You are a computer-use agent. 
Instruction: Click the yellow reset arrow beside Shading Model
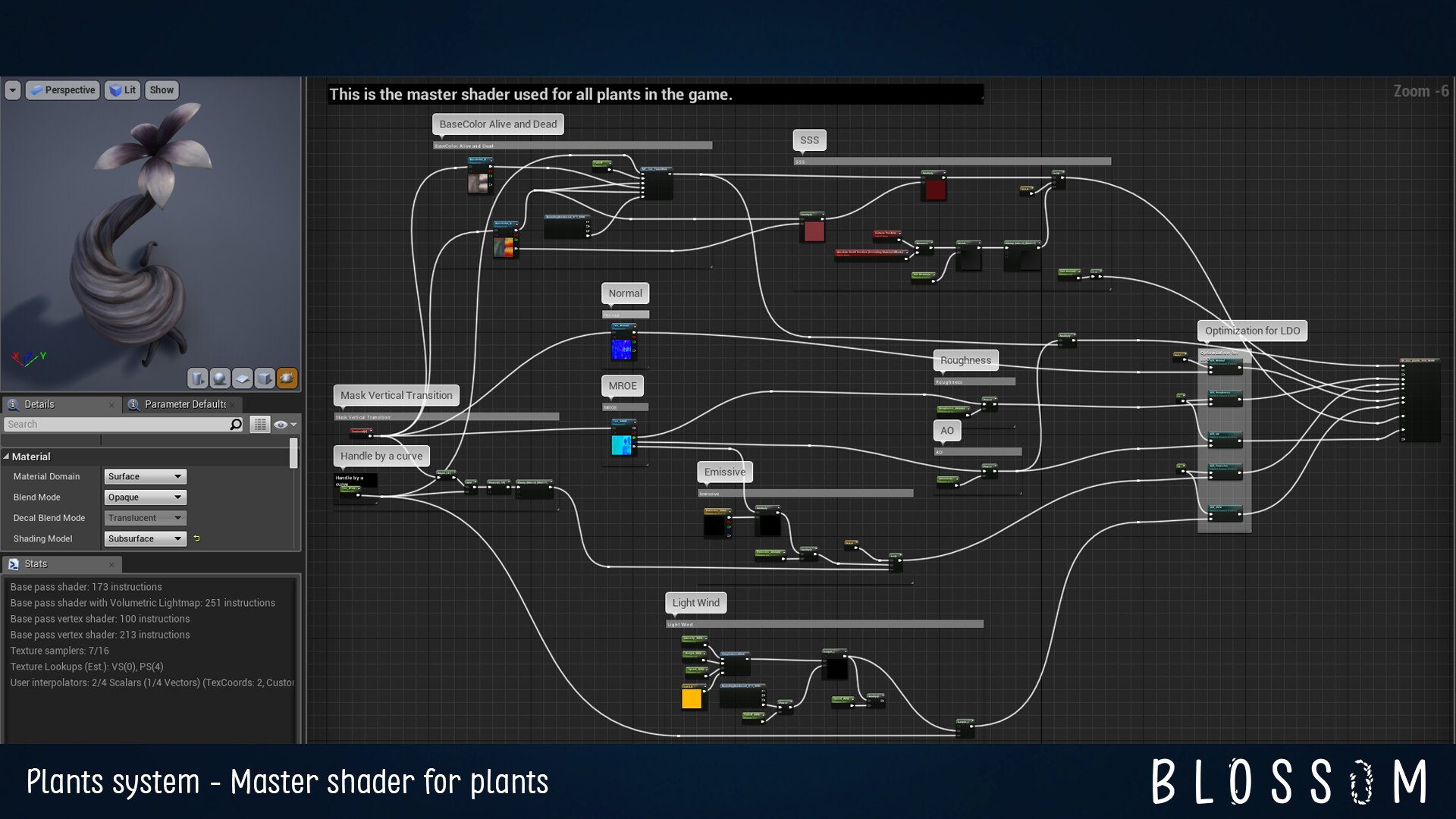coord(196,538)
